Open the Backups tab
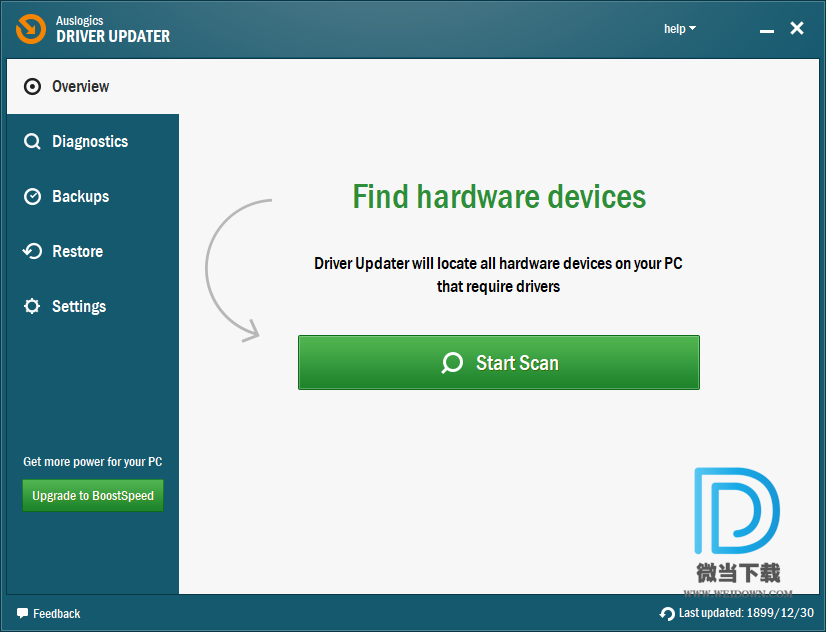 [x=93, y=196]
